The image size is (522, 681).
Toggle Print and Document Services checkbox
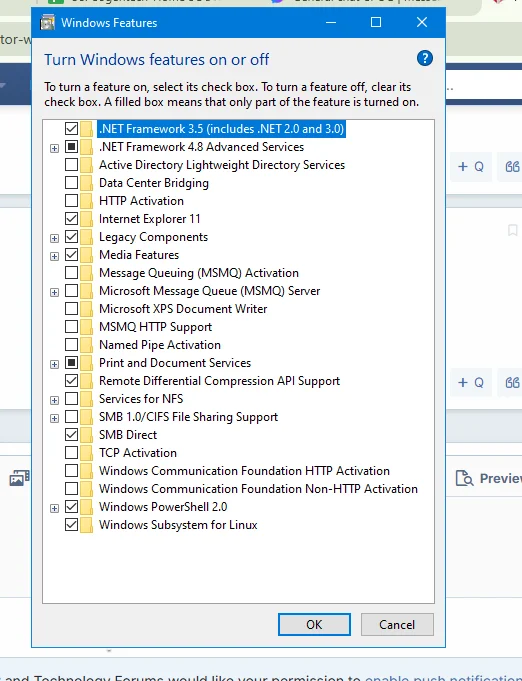[71, 363]
